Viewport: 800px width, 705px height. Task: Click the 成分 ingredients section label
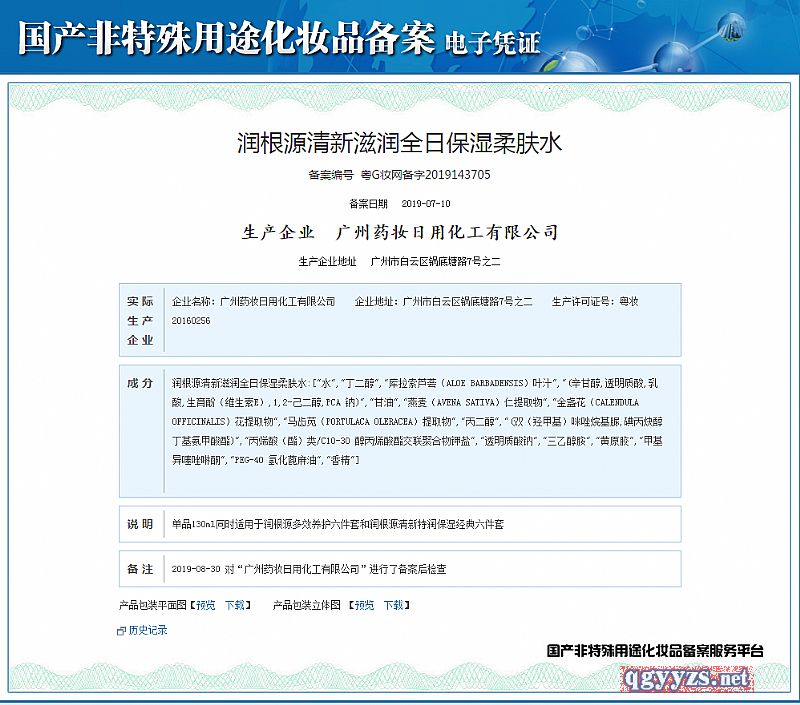click(x=140, y=383)
